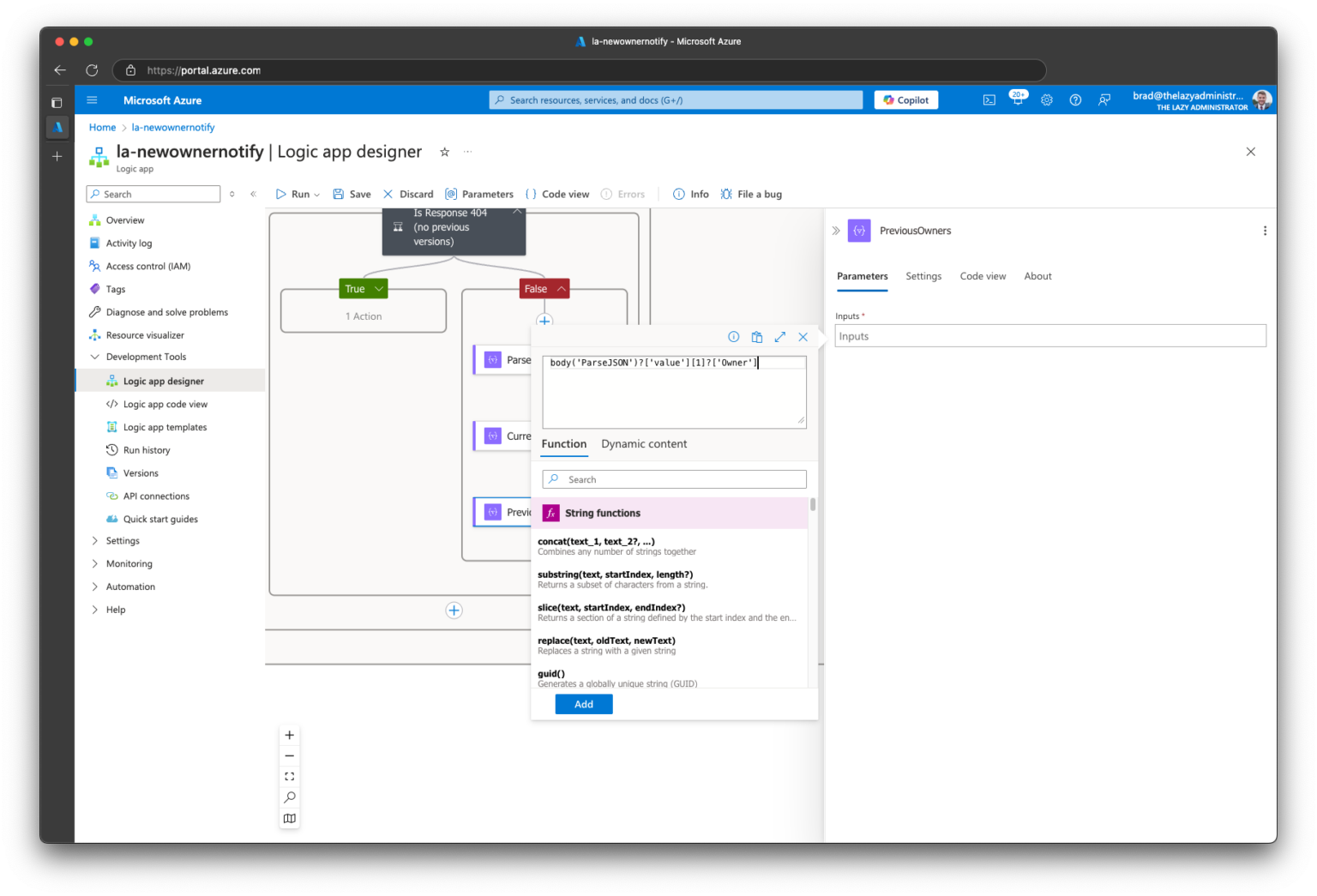Open the more options ellipsis beside title

[467, 152]
